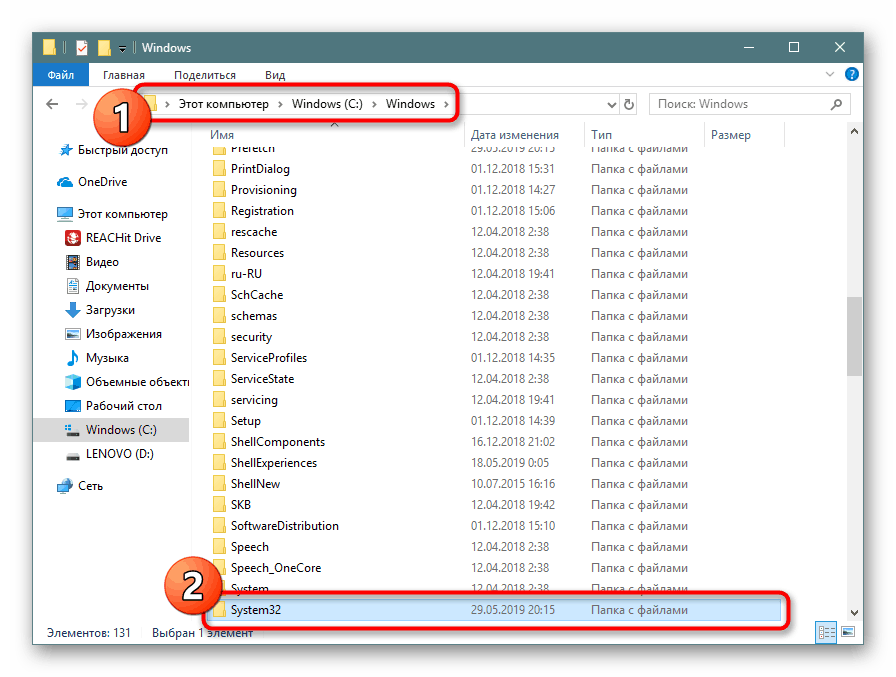Viewport: 896px width, 677px height.
Task: Select the security folder icon
Action: tap(219, 337)
